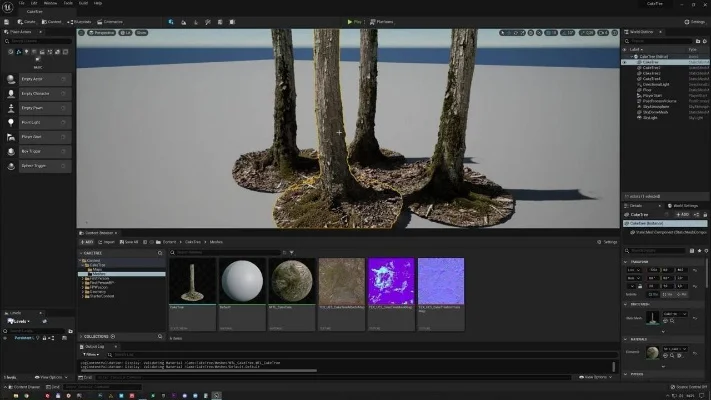Select Volumes category icon in Place Actors
This screenshot has width=711, height=400.
coord(65,52)
